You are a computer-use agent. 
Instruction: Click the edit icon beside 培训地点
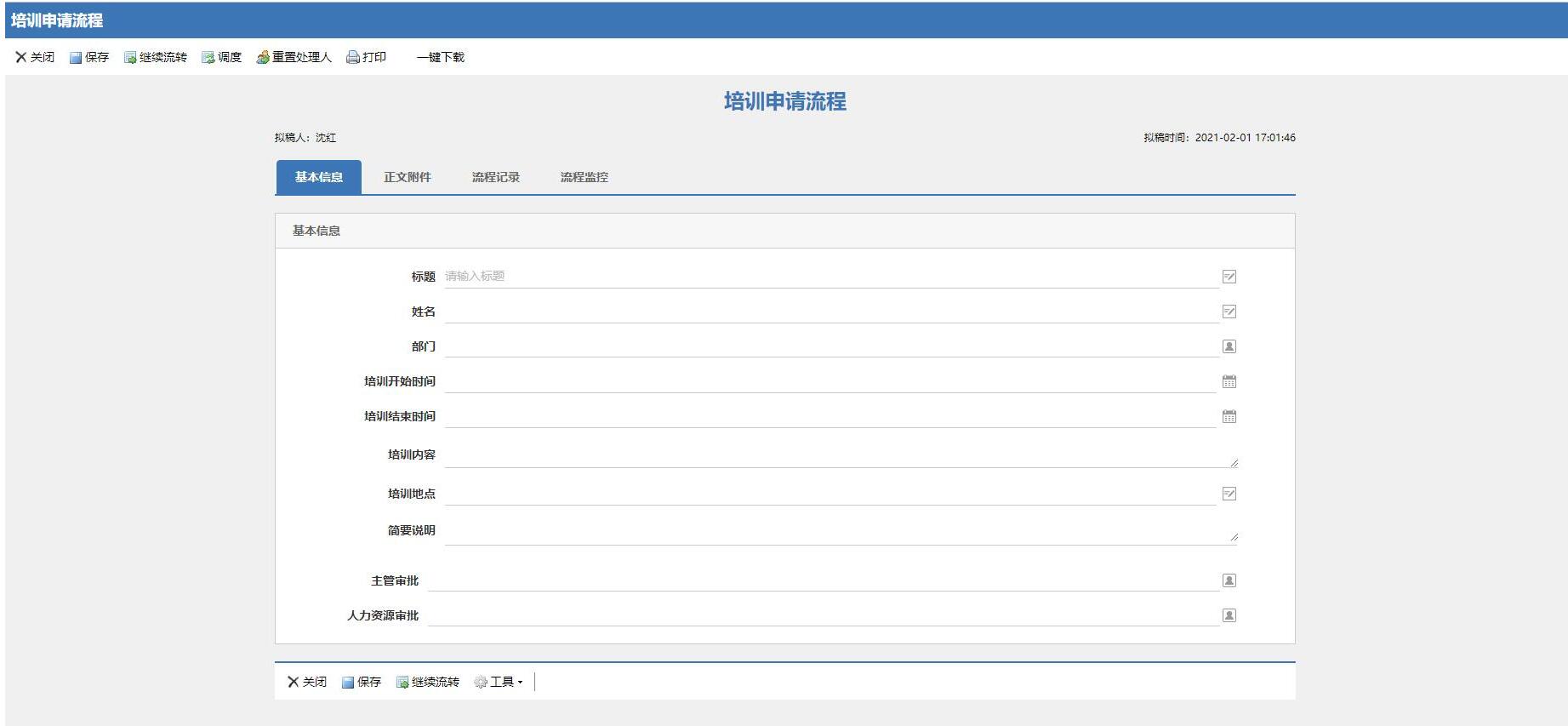1229,494
